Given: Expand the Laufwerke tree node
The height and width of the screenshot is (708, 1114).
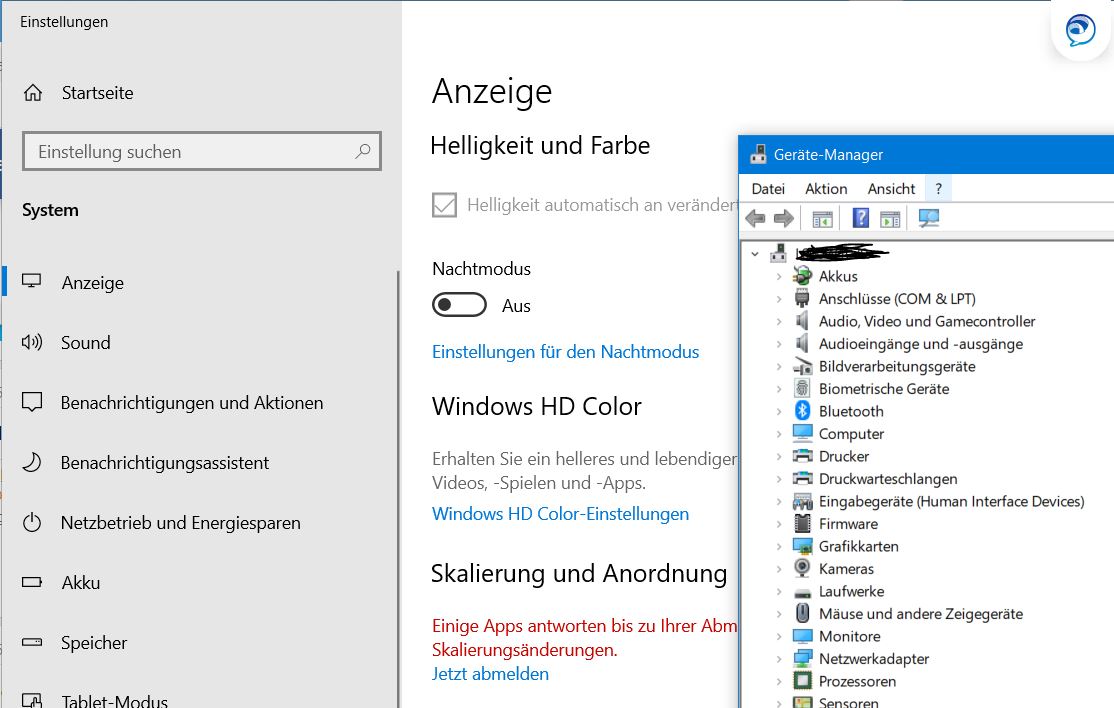Looking at the screenshot, I should 779,592.
